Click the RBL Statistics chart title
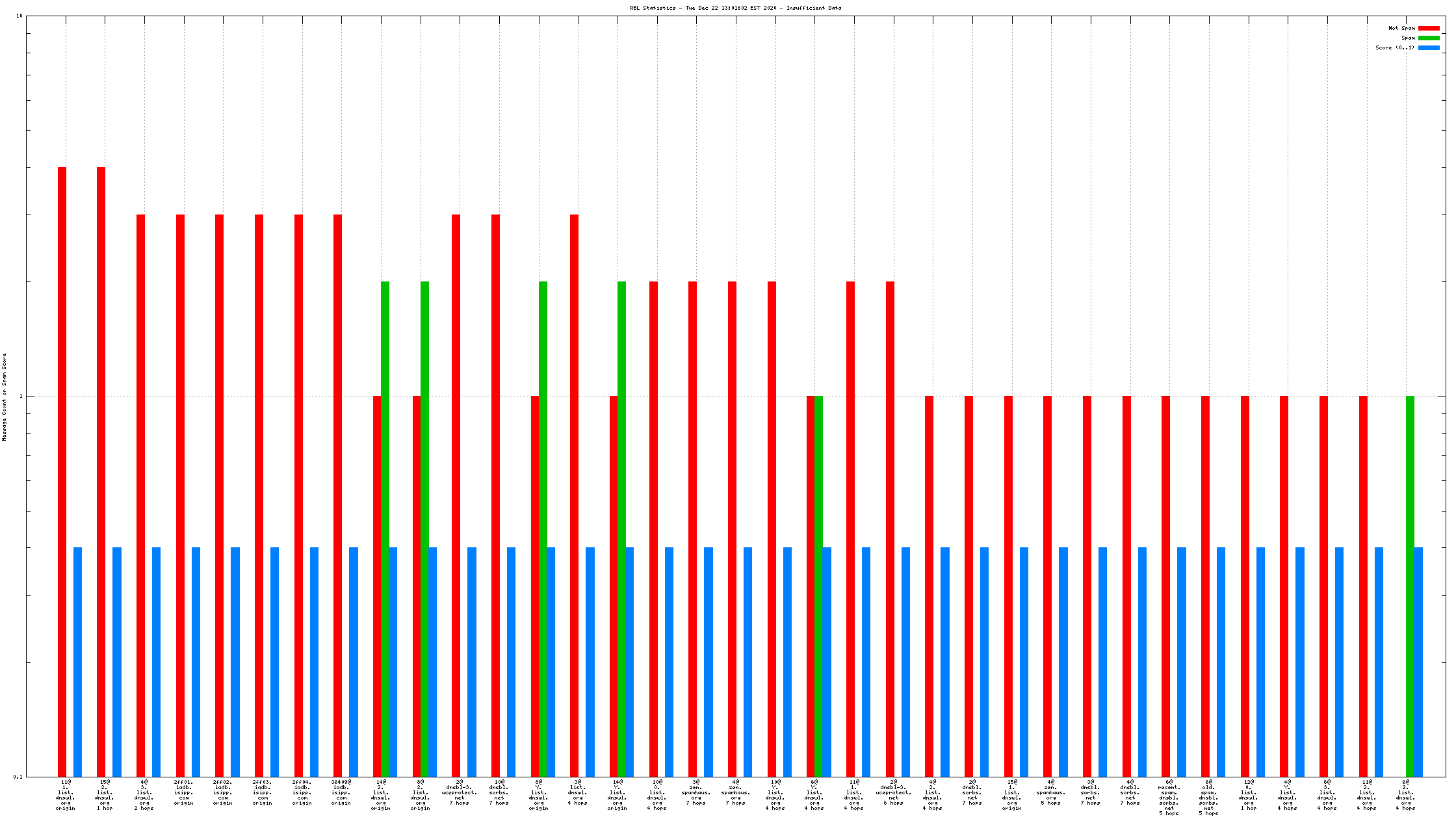Viewport: 1456px width, 819px height. [735, 8]
